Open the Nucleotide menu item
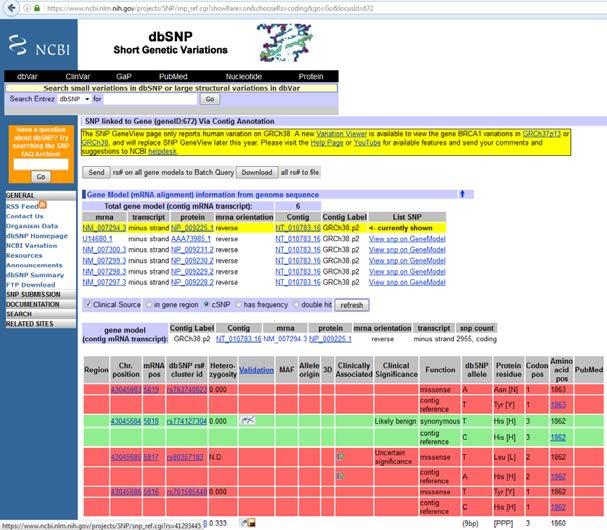 (244, 76)
